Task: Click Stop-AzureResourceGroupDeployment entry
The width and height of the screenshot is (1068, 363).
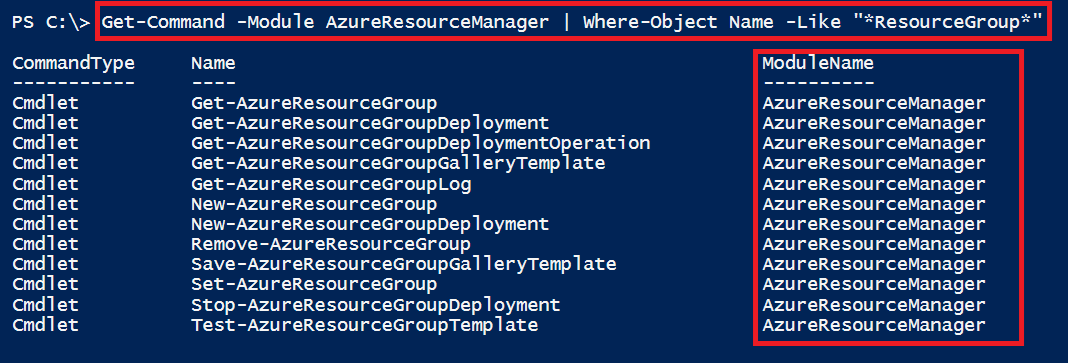Action: (x=375, y=304)
